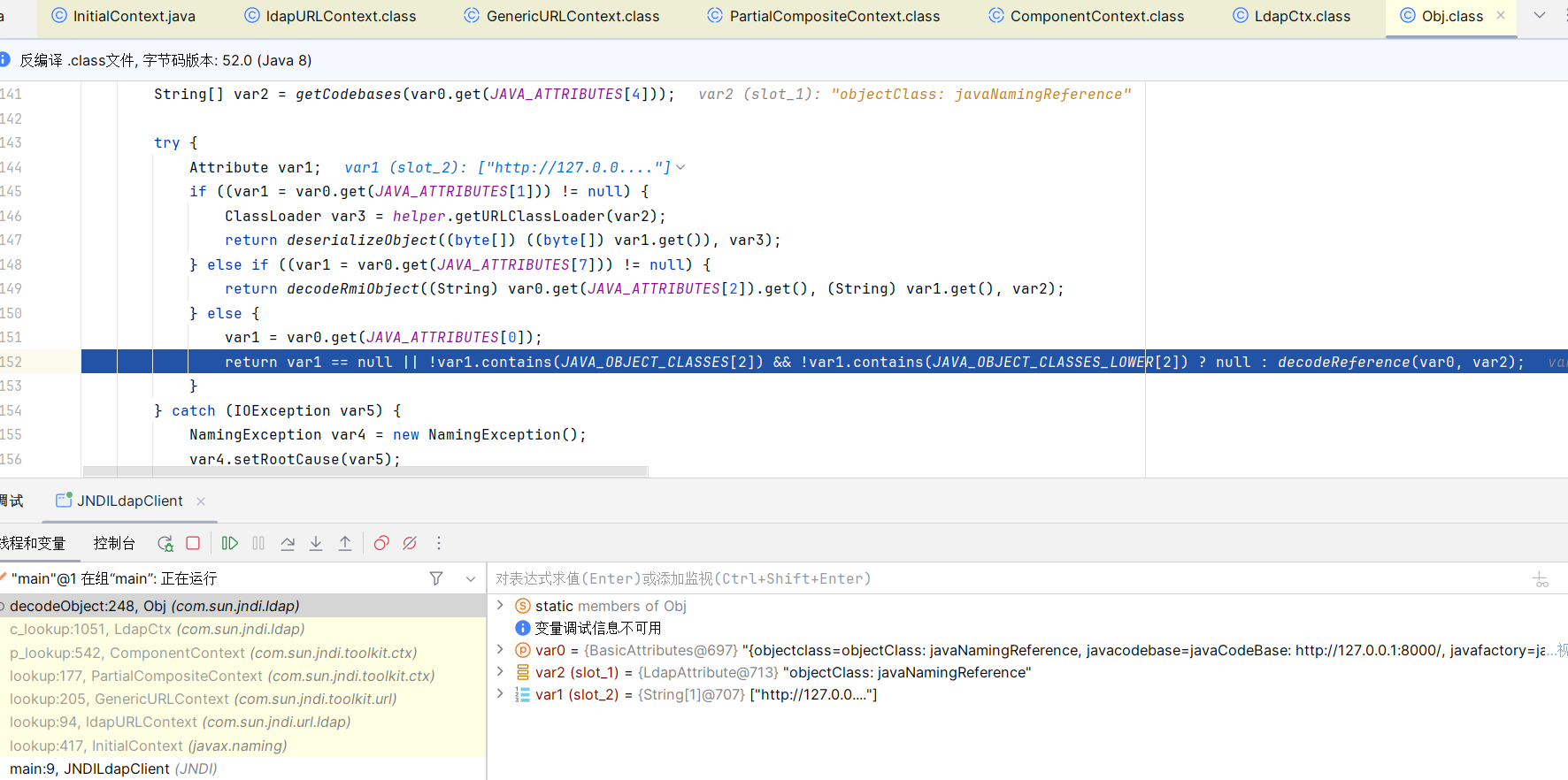The height and width of the screenshot is (780, 1568).
Task: Click the decodeReference call on line 152
Action: coord(1343,362)
